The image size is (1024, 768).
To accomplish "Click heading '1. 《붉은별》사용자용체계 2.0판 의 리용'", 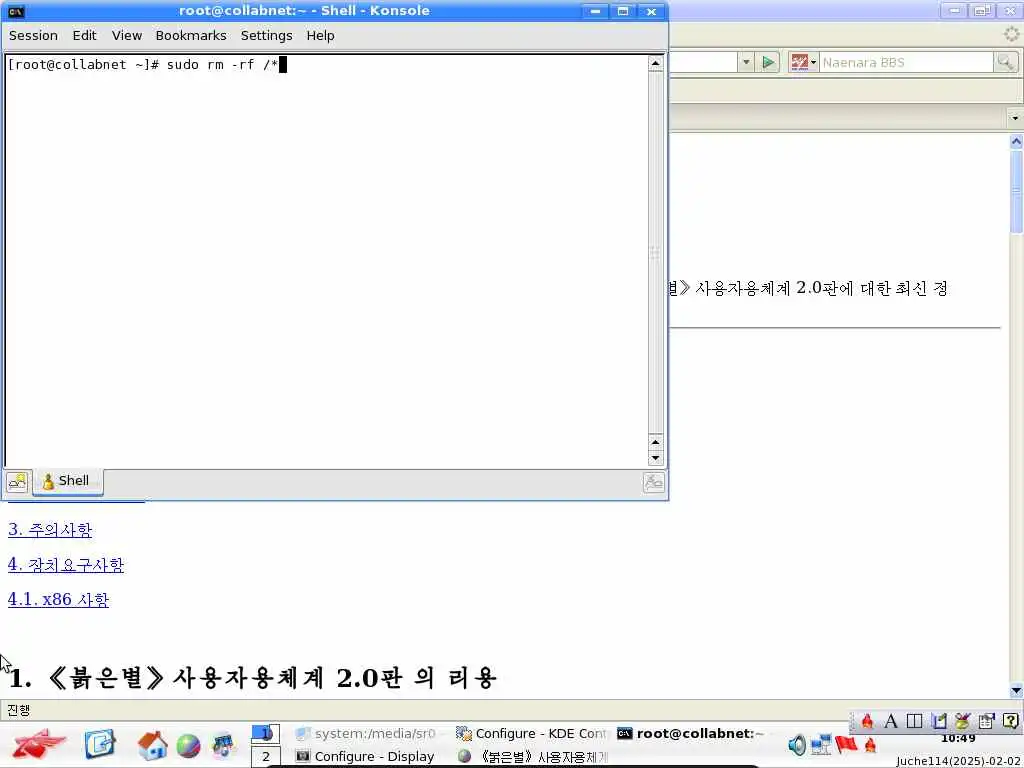I will (x=253, y=678).
